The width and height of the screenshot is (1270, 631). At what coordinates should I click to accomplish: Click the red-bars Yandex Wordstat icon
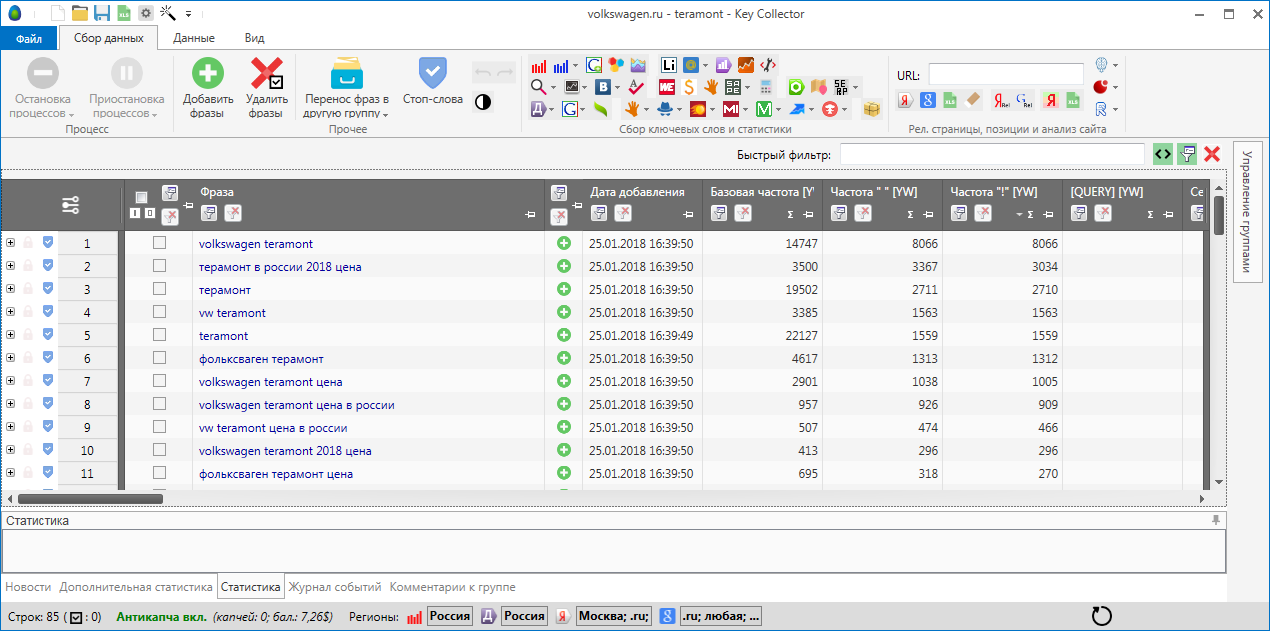539,65
